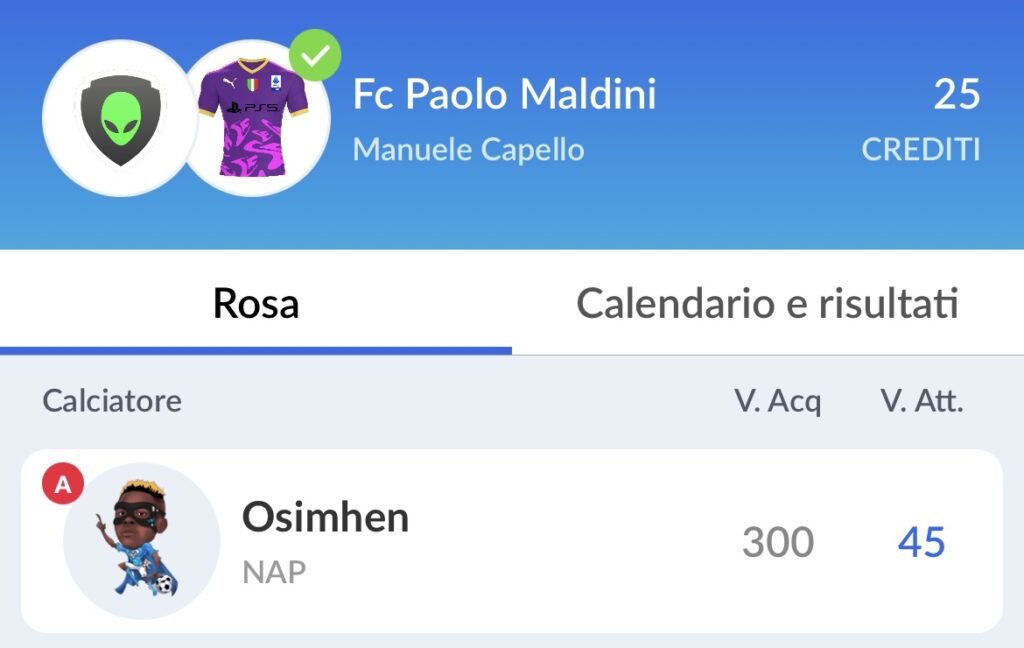Sort by the V. Att. column header
Viewport: 1024px width, 648px height.
click(x=921, y=400)
